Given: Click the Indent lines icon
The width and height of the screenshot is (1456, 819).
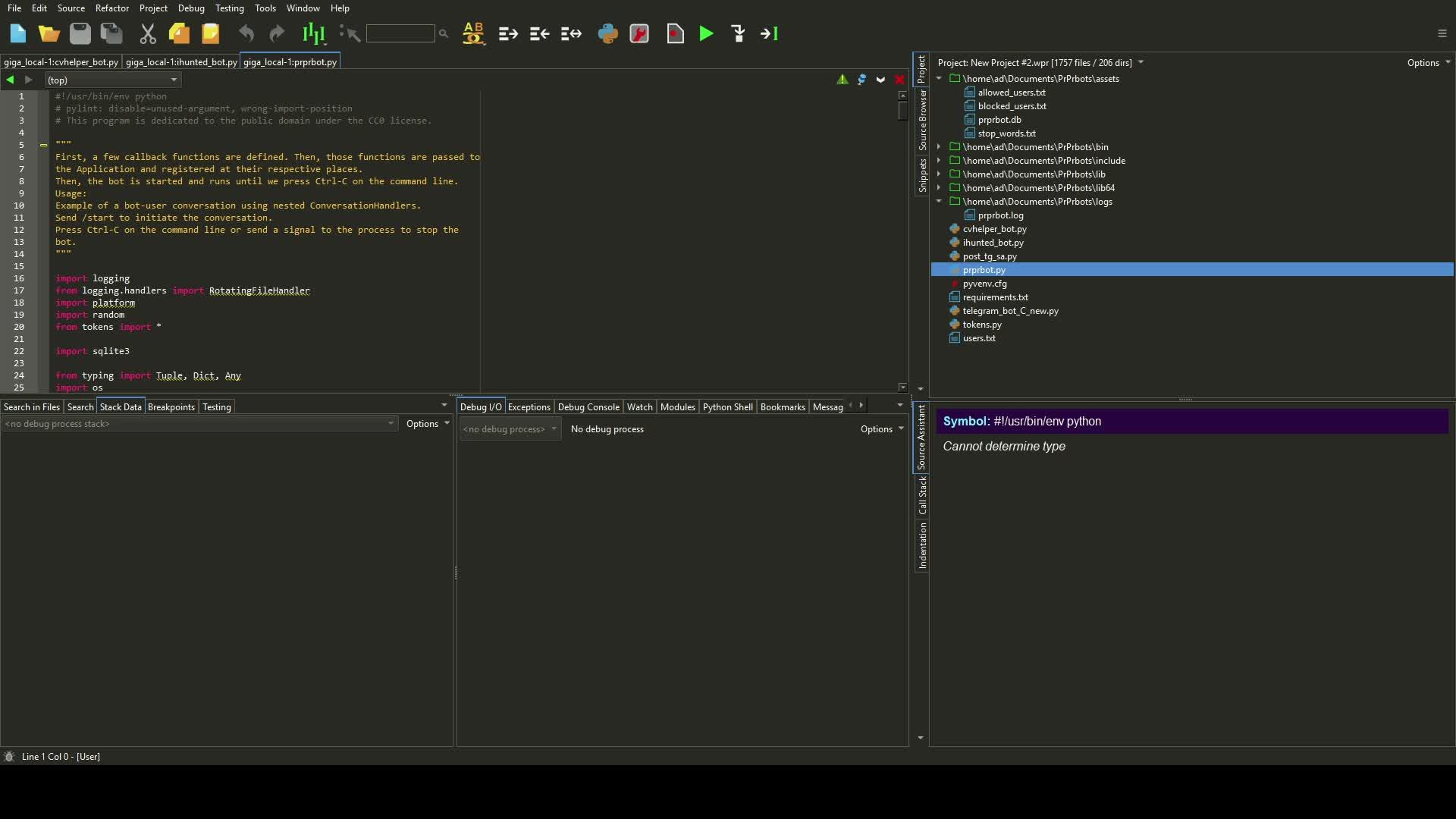Looking at the screenshot, I should (508, 33).
